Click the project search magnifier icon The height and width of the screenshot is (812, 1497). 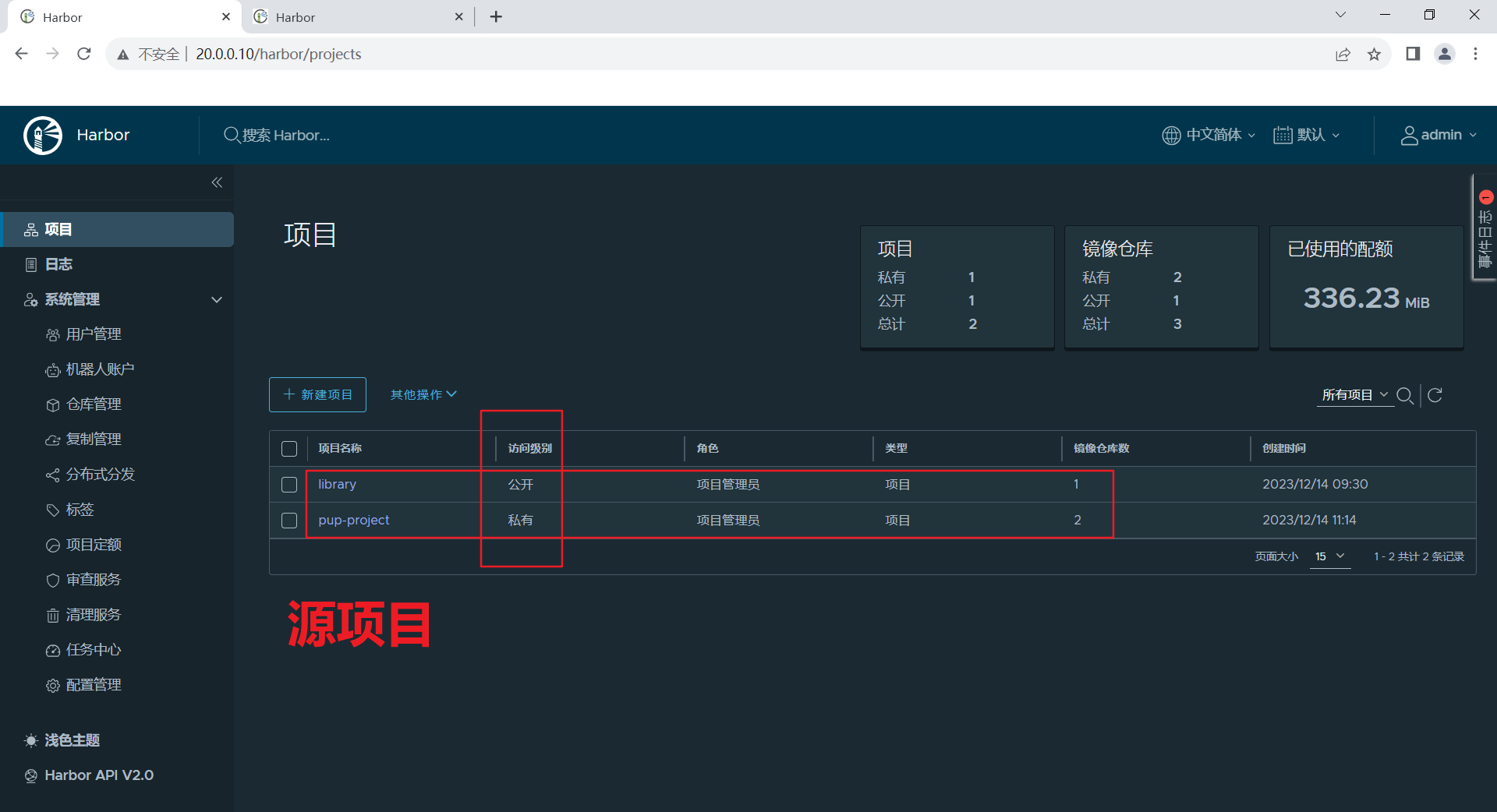click(x=1405, y=396)
